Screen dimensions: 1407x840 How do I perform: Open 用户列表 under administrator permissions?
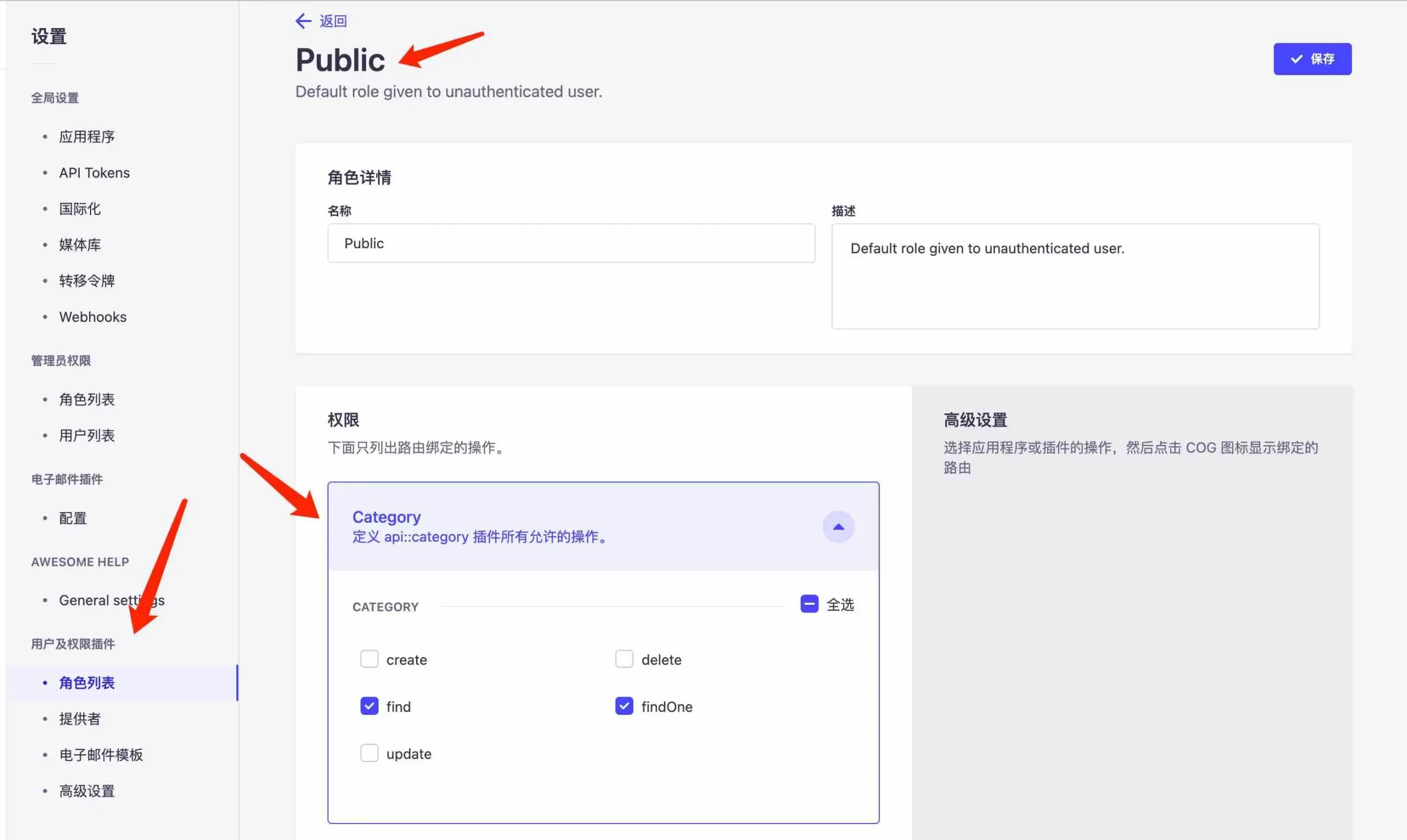point(87,435)
